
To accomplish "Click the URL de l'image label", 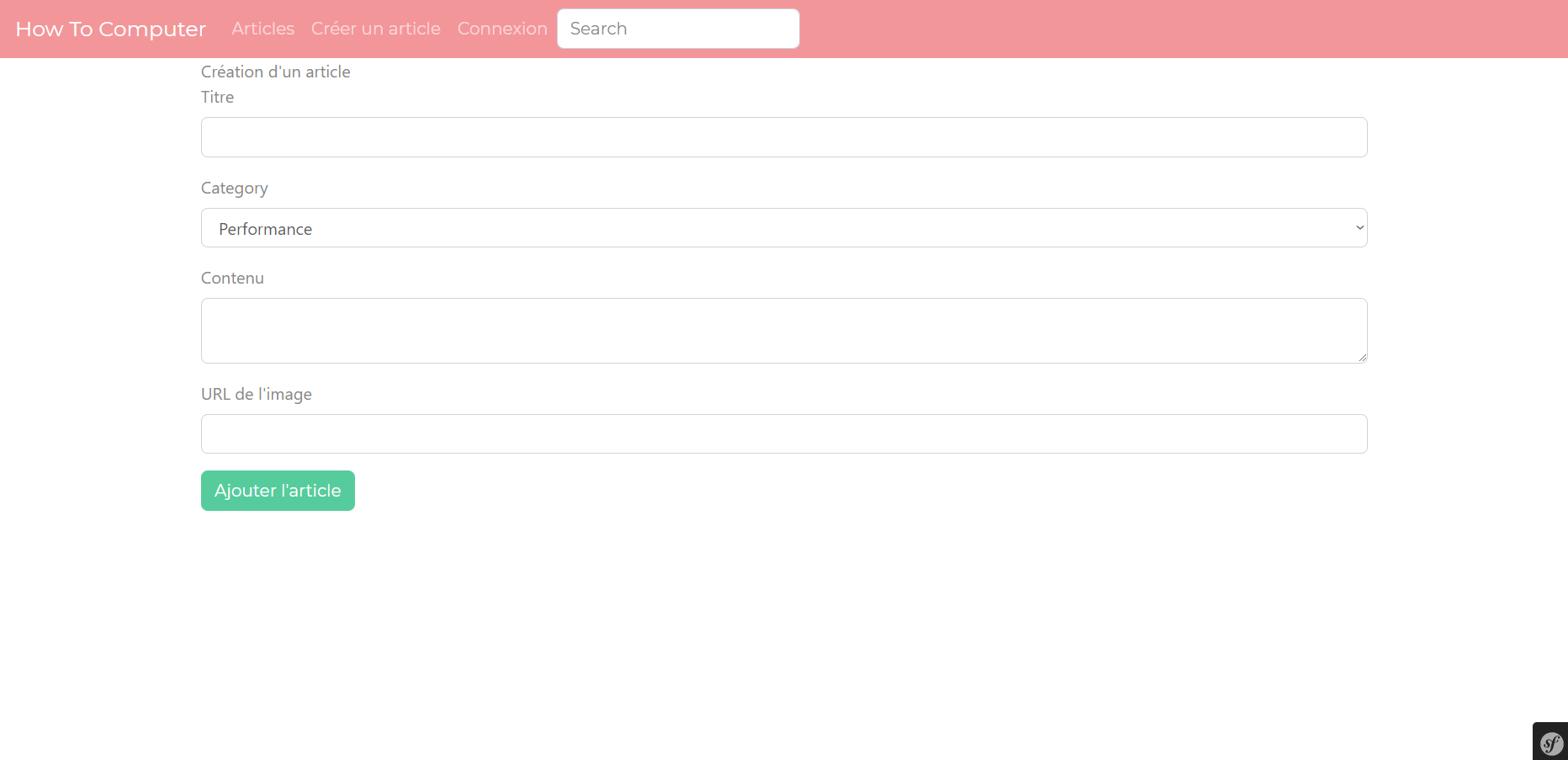I will coord(256,395).
